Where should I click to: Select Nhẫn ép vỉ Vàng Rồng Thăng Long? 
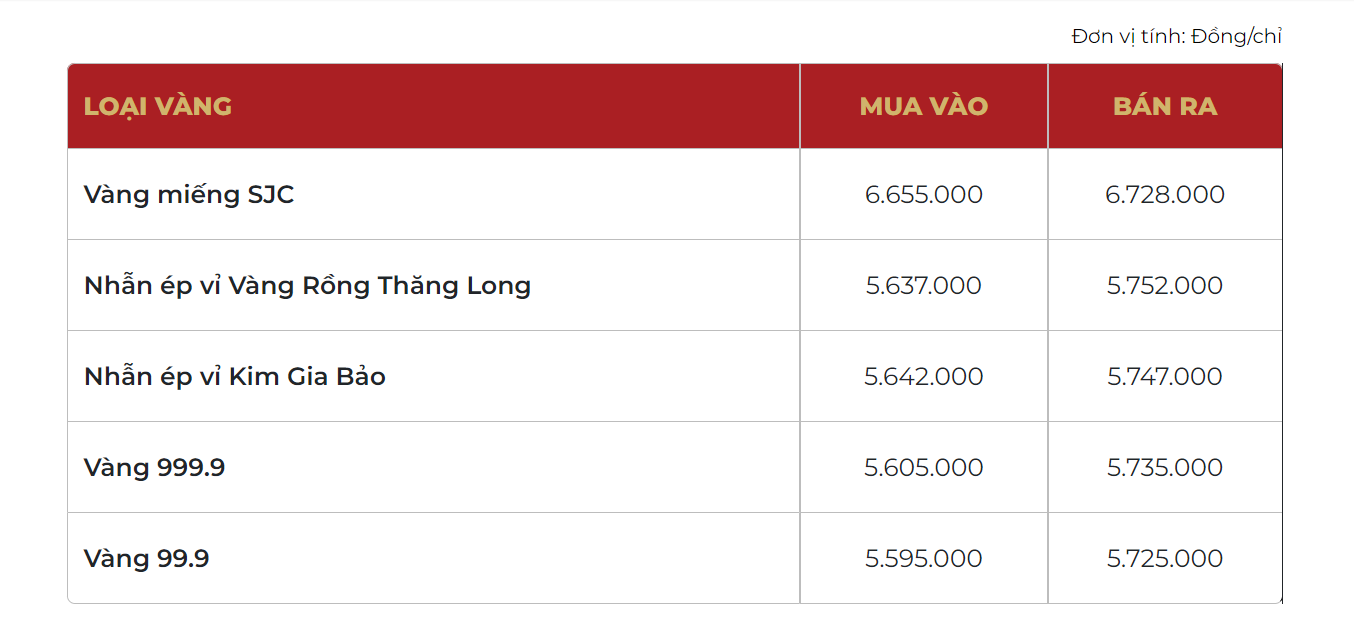click(308, 286)
